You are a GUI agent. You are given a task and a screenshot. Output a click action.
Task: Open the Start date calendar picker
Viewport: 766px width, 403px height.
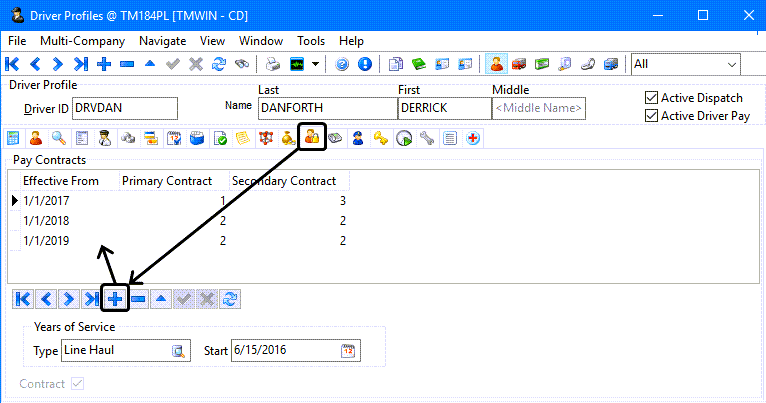348,351
